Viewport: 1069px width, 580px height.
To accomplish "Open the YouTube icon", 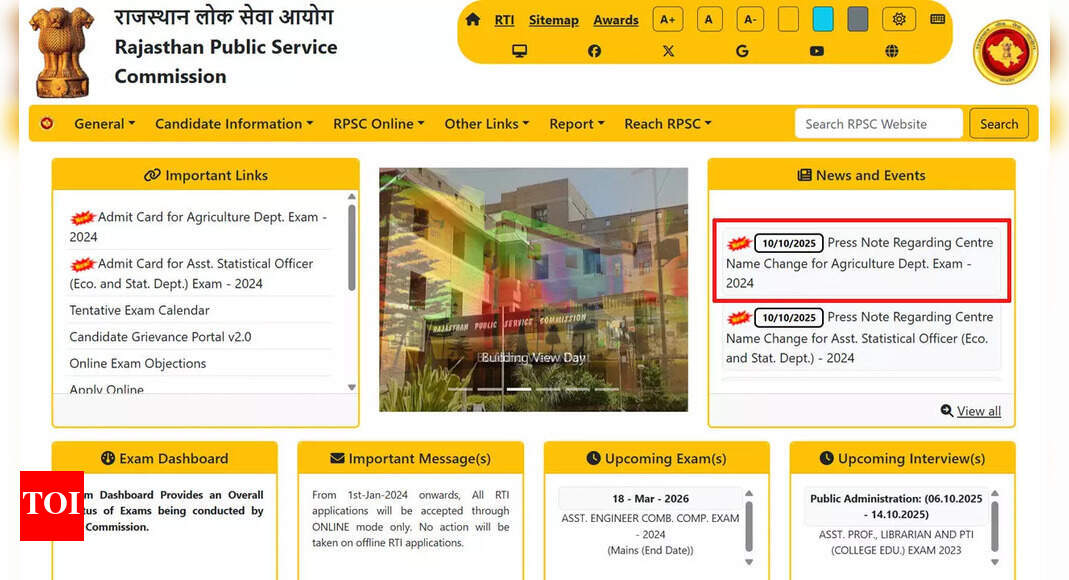I will click(817, 50).
